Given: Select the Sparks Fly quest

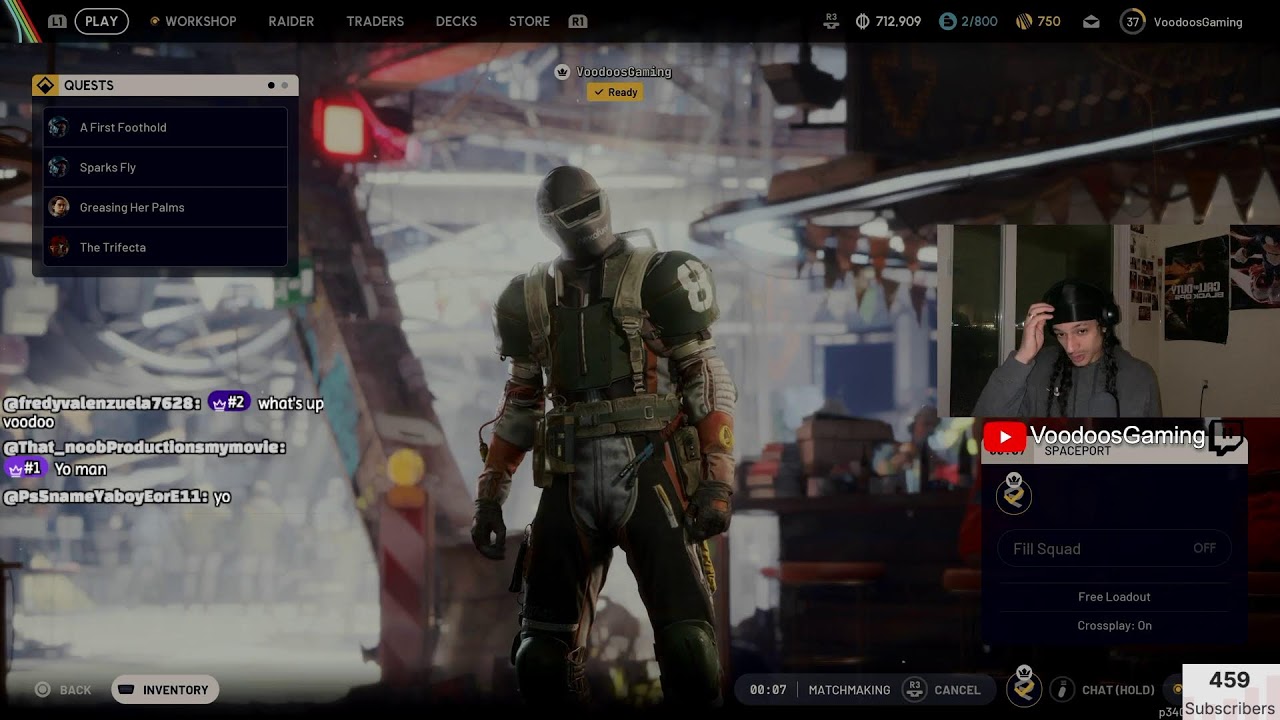Looking at the screenshot, I should pyautogui.click(x=165, y=167).
